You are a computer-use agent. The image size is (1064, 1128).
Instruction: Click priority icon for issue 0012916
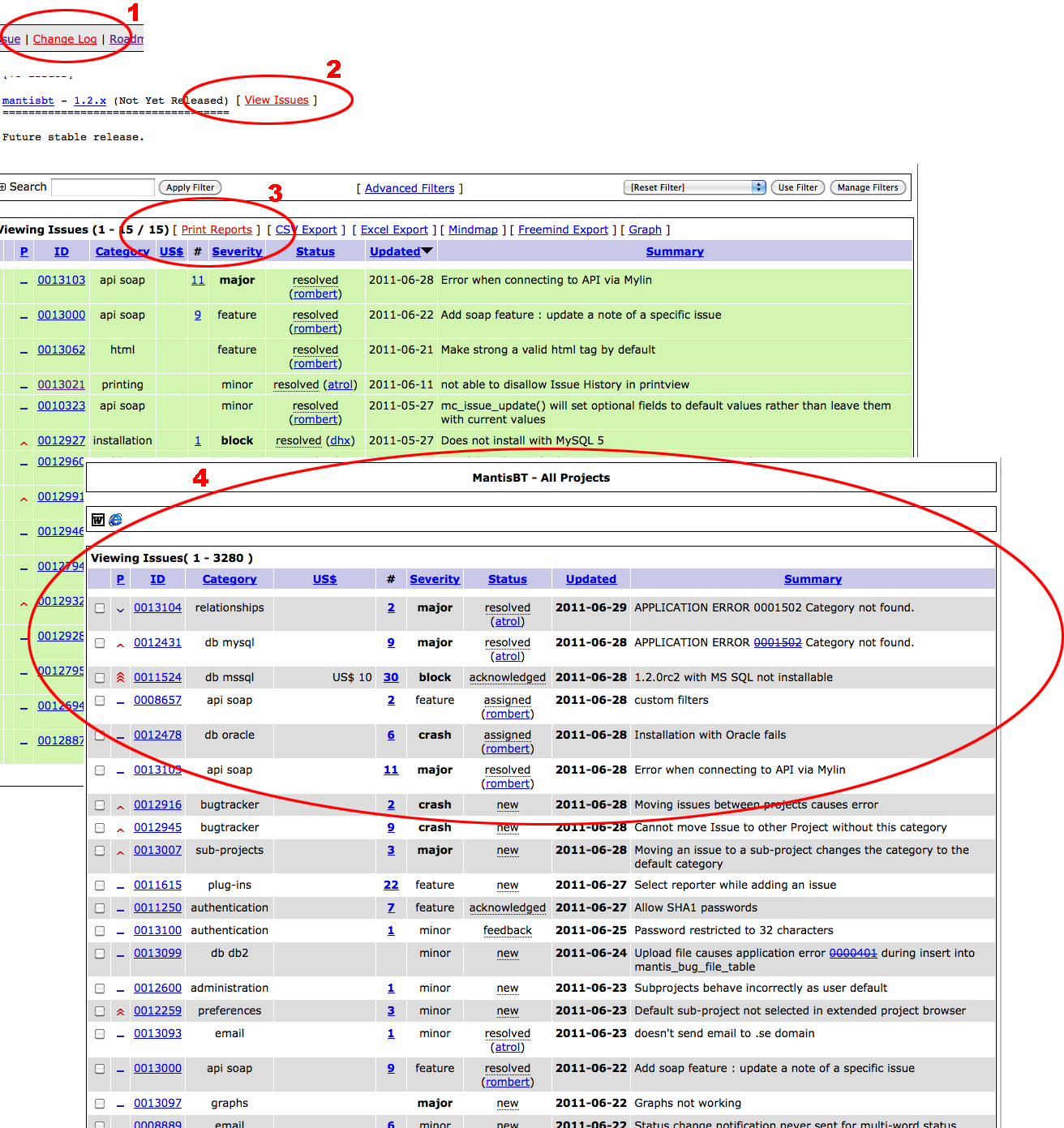click(120, 806)
